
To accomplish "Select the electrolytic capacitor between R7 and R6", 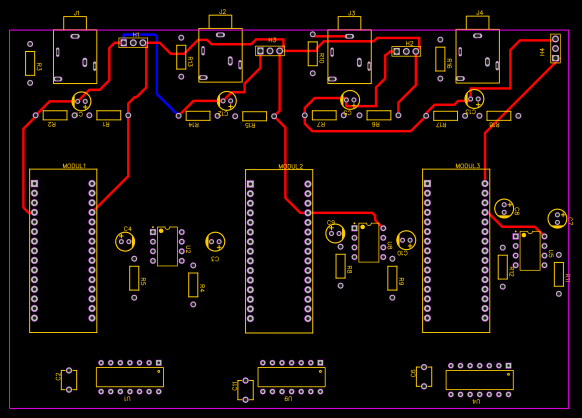I will click(x=350, y=100).
